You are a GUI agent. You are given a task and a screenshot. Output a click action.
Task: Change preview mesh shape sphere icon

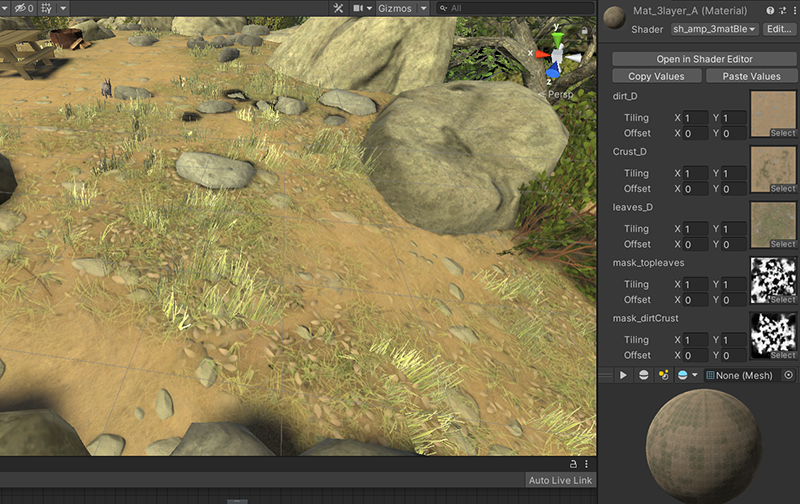pos(643,375)
